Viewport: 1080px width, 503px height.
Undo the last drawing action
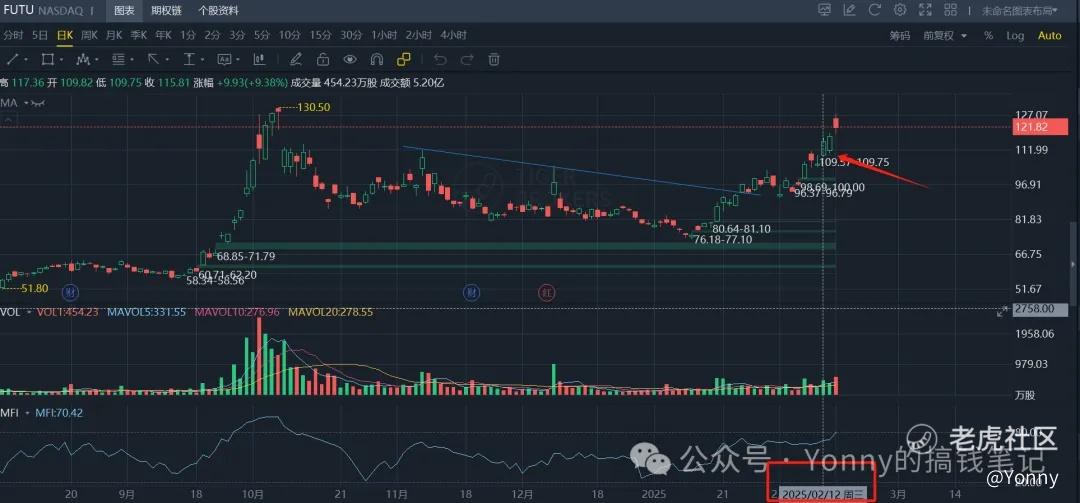point(439,59)
